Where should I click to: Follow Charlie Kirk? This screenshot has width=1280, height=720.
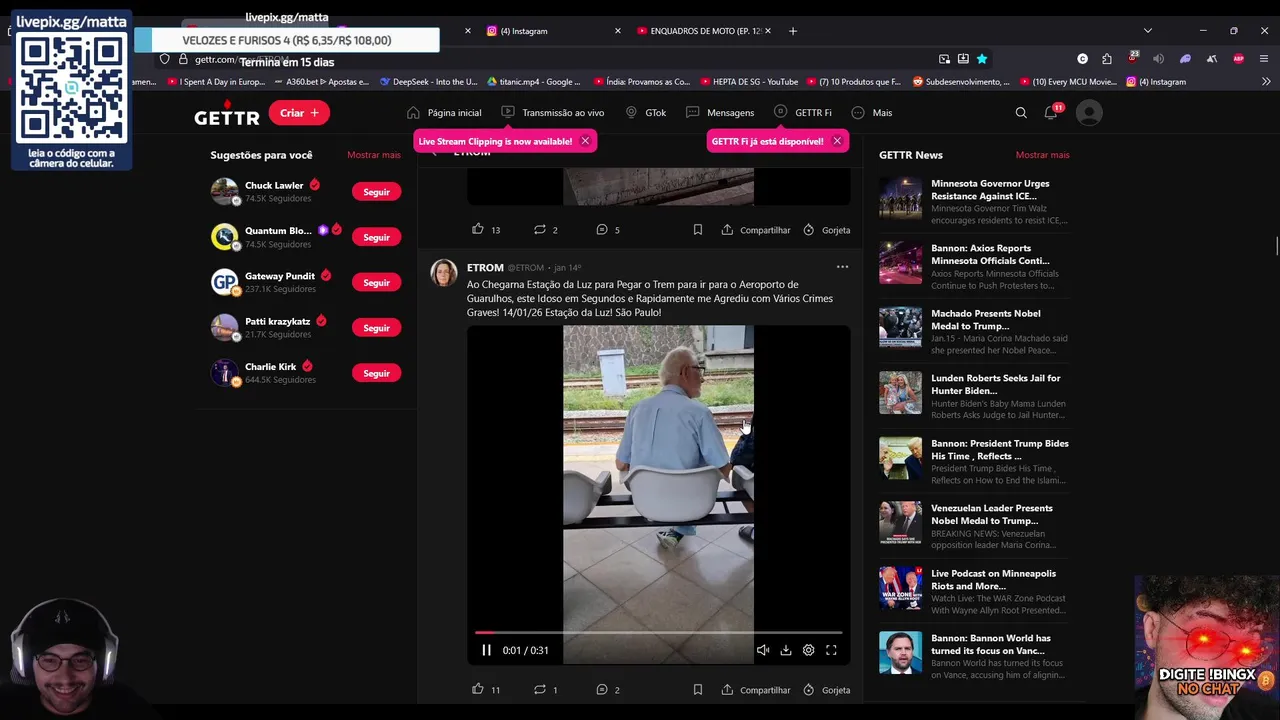376,373
